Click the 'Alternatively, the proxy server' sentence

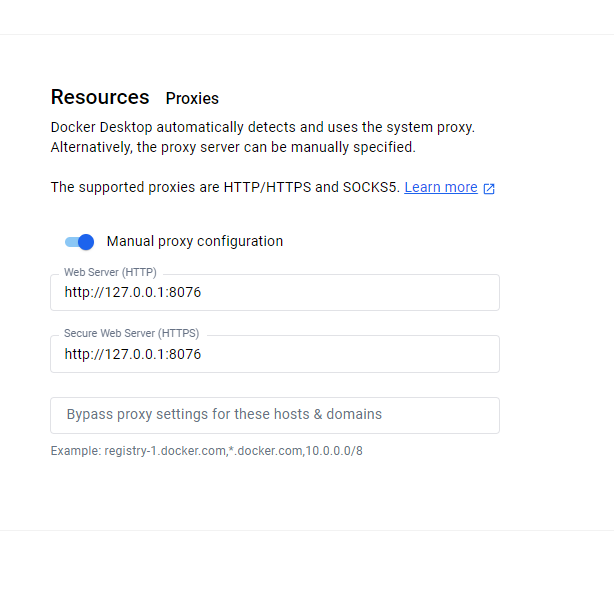click(233, 147)
